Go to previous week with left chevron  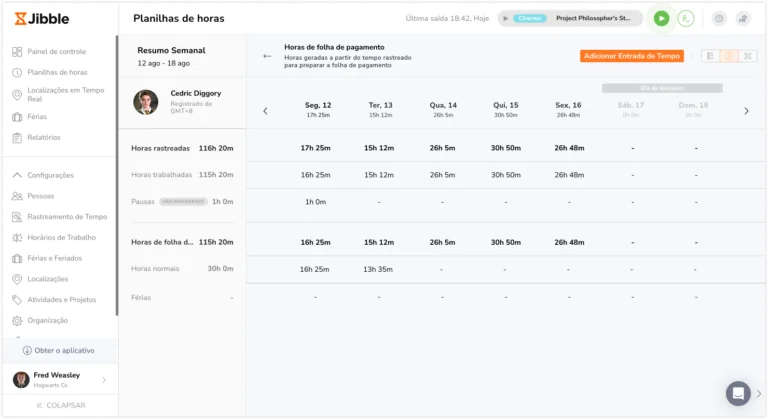265,111
